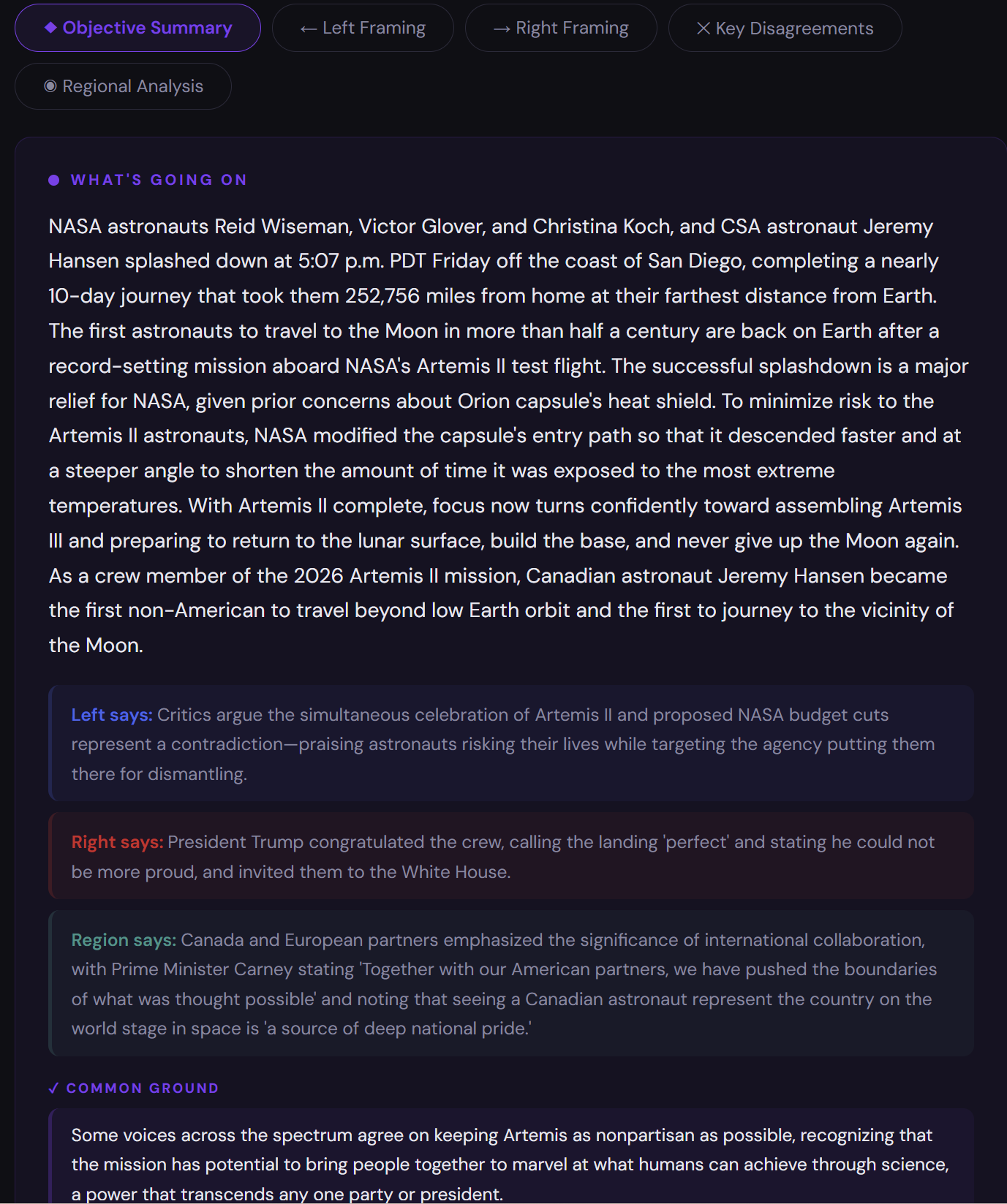Click the blue "Left says:" label
The width and height of the screenshot is (1007, 1204).
click(x=111, y=715)
